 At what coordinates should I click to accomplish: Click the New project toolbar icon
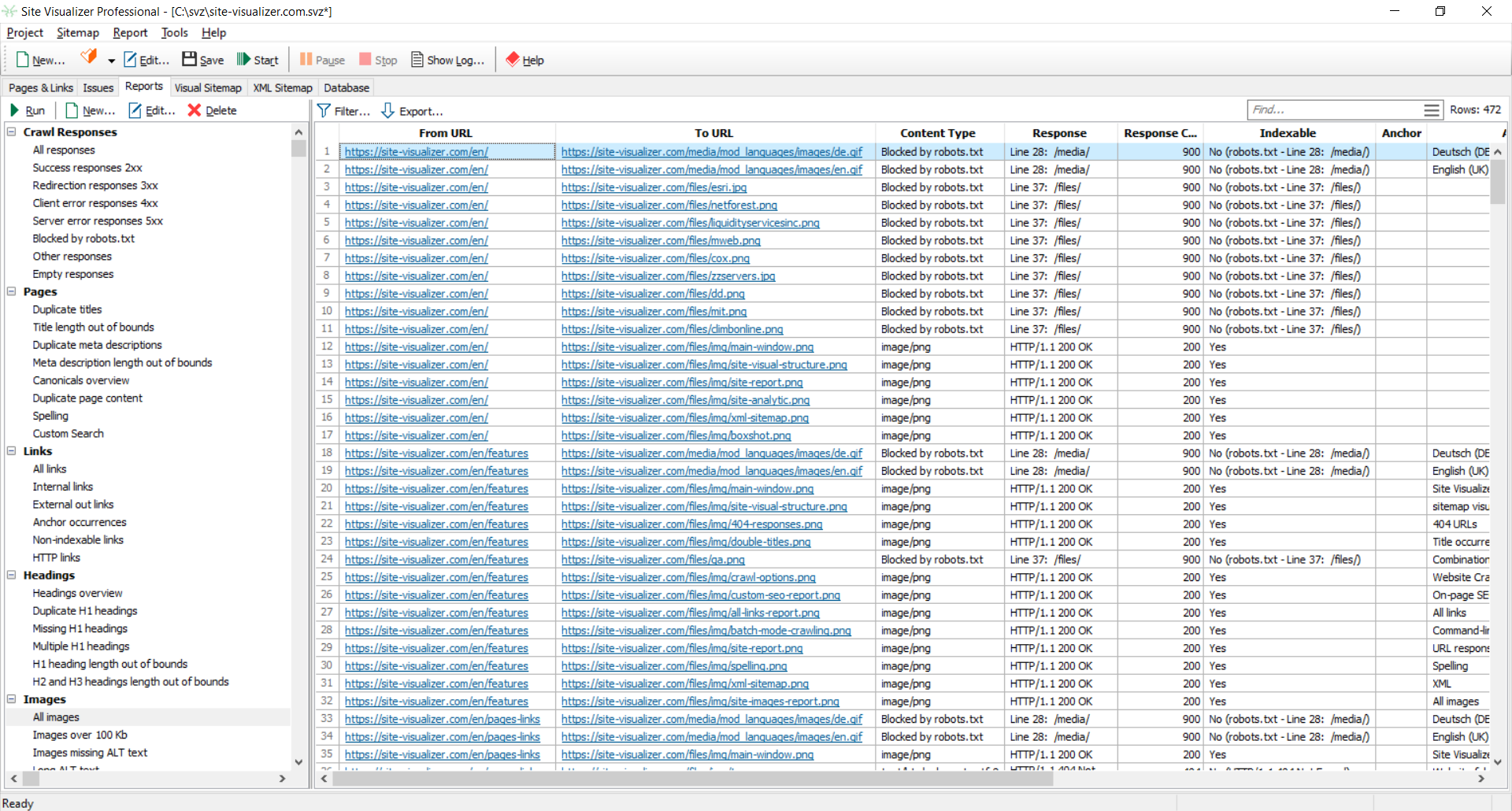pos(23,60)
